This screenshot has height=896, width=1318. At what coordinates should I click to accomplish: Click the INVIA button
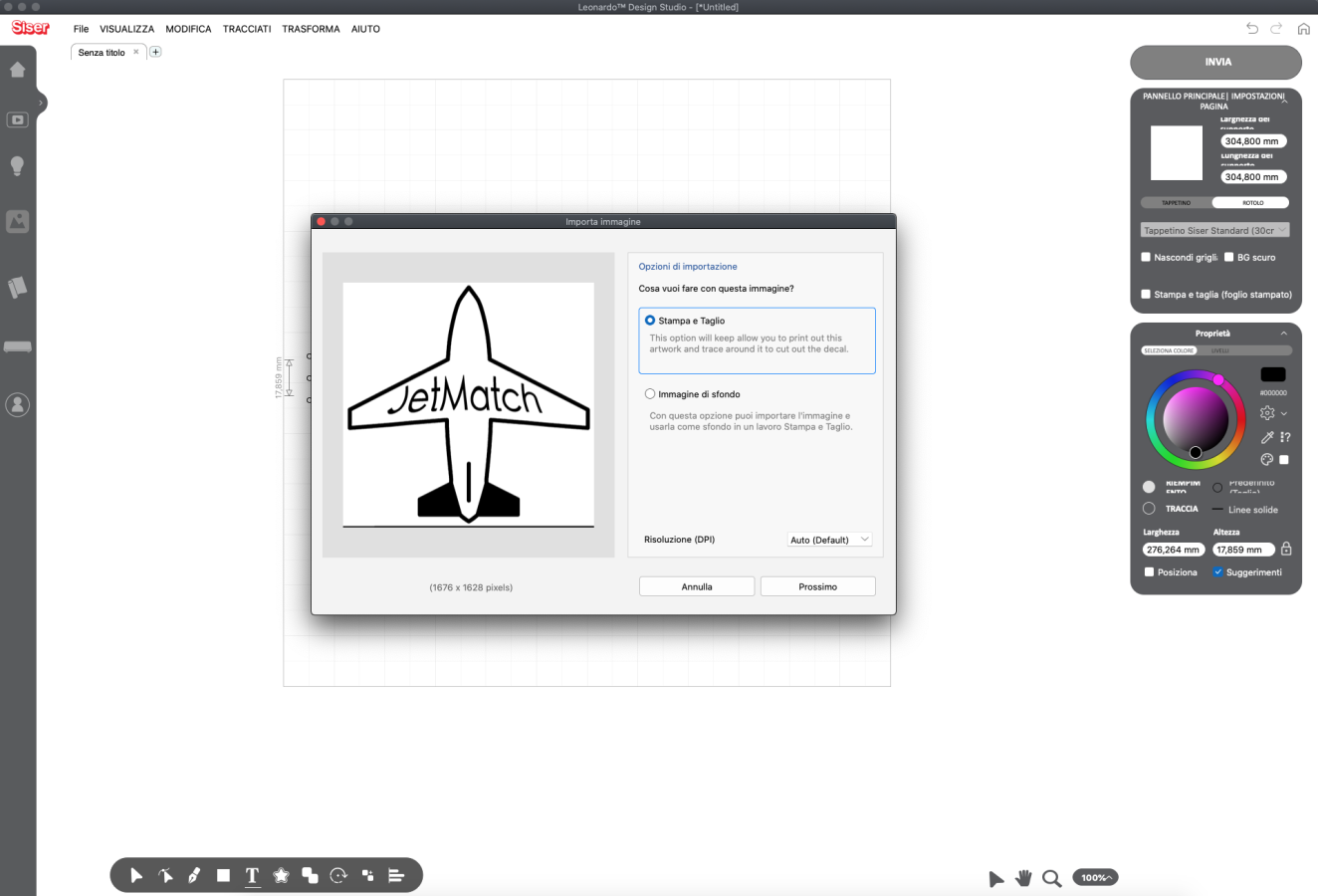pyautogui.click(x=1215, y=62)
